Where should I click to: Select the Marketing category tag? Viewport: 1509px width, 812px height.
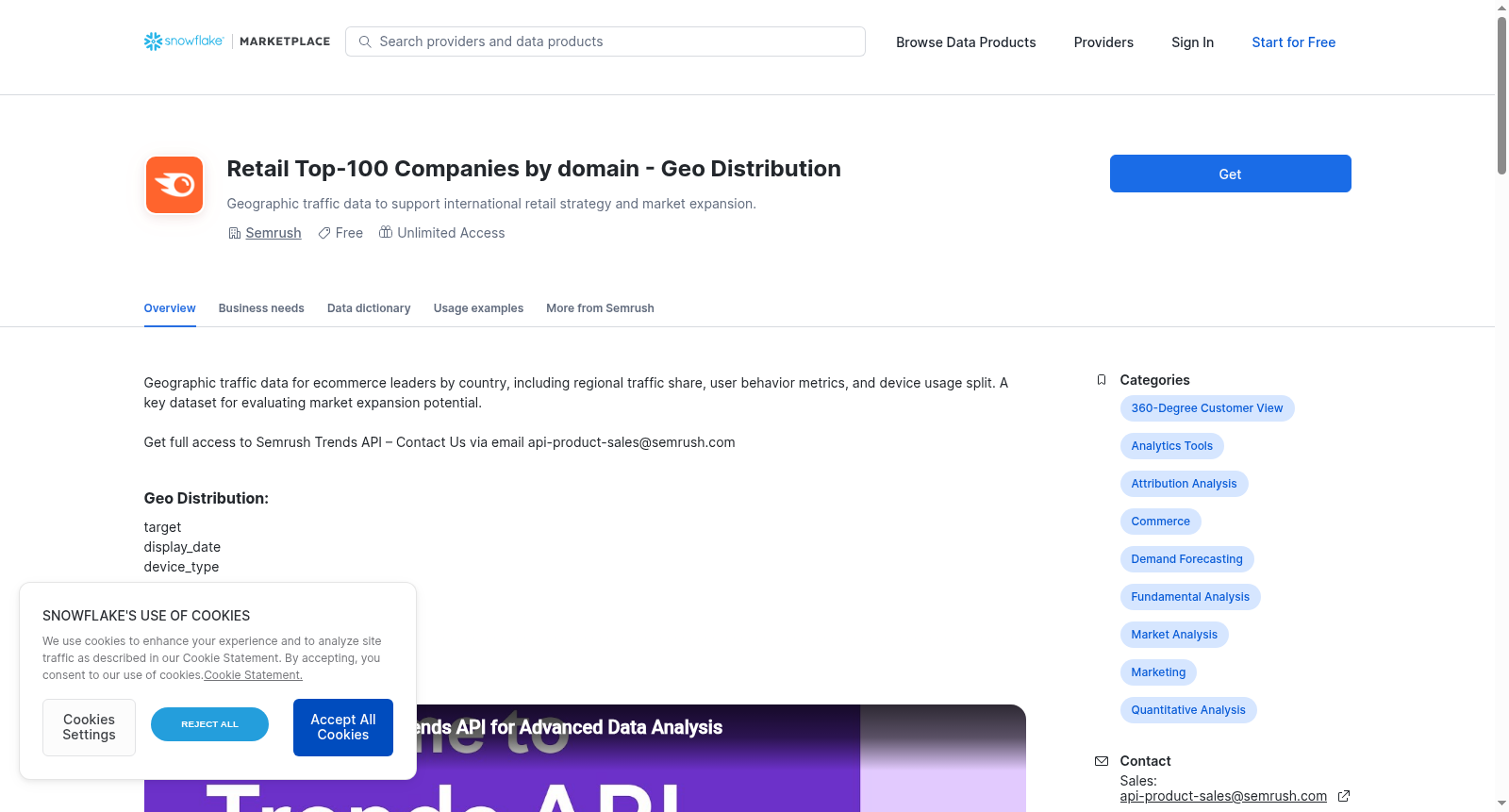[x=1158, y=672]
